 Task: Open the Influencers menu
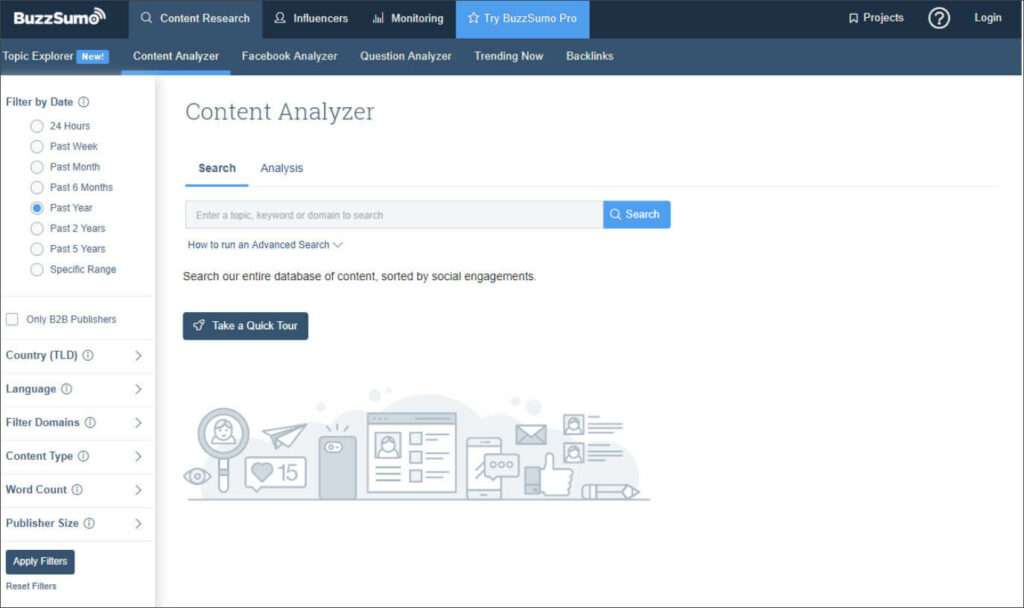(x=311, y=18)
